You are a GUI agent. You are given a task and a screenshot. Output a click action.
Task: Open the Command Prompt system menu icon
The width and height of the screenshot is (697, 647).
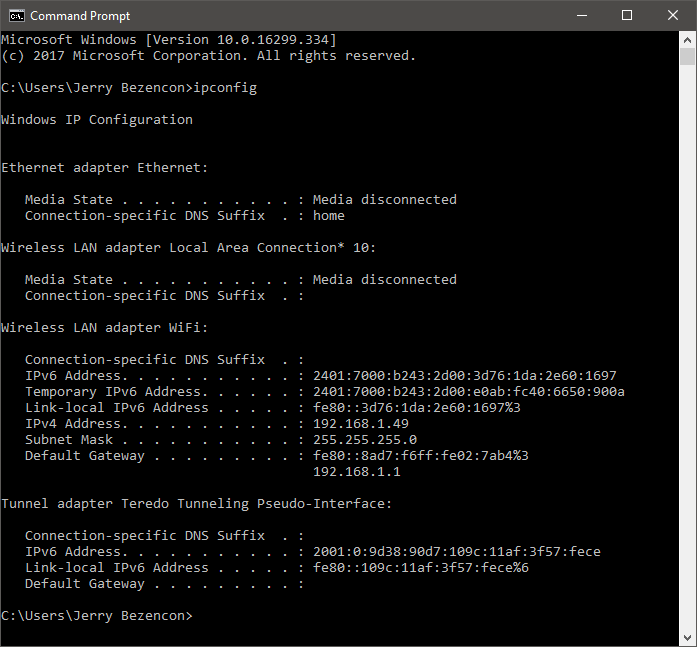(x=16, y=15)
